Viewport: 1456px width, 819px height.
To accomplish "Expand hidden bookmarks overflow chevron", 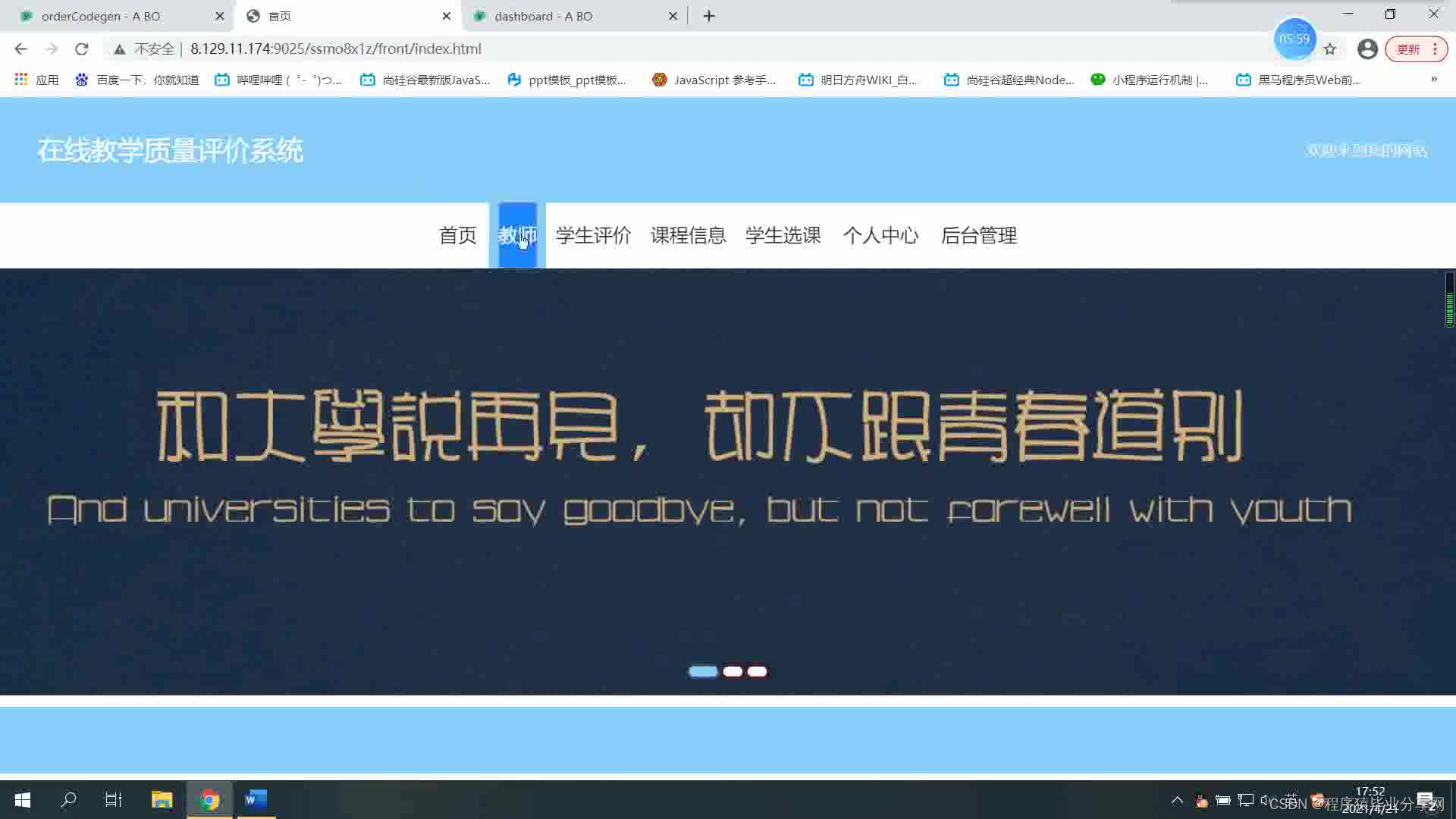I will 1434,79.
